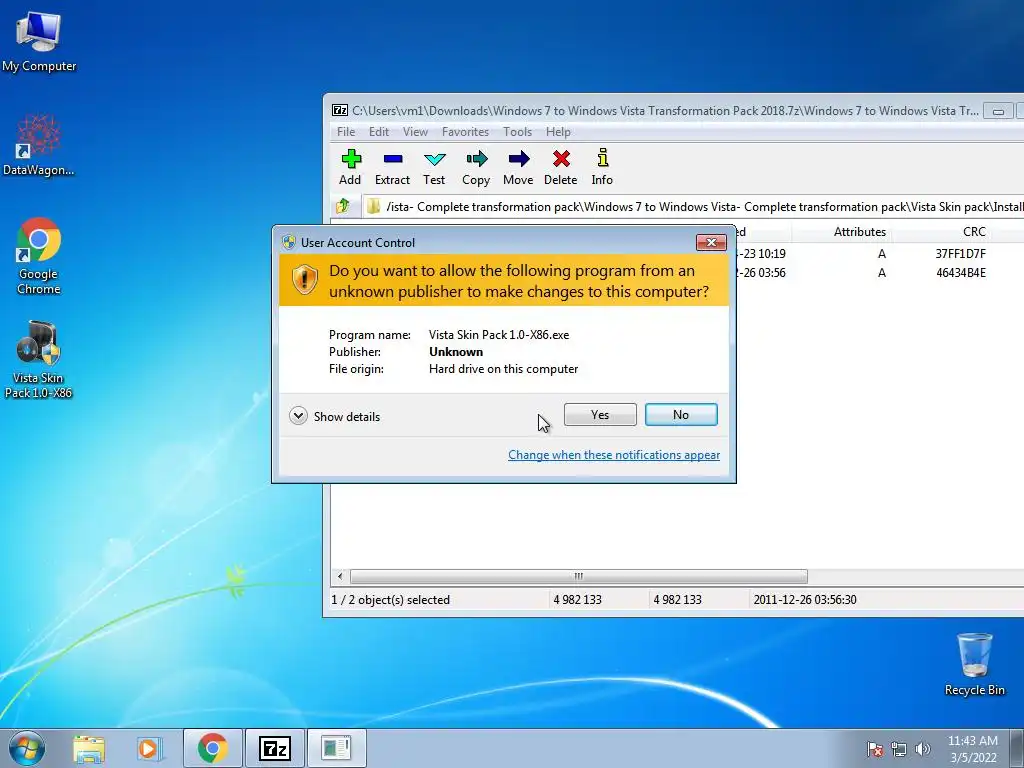Minimize the 7-Zip window
The height and width of the screenshot is (768, 1024).
coord(998,111)
